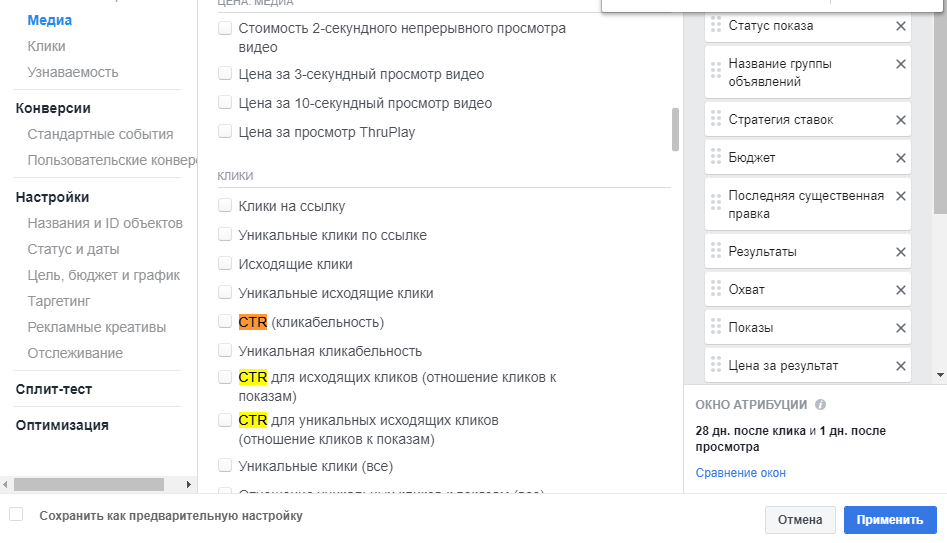
Task: Remove the Статус показа column
Action: click(x=901, y=26)
